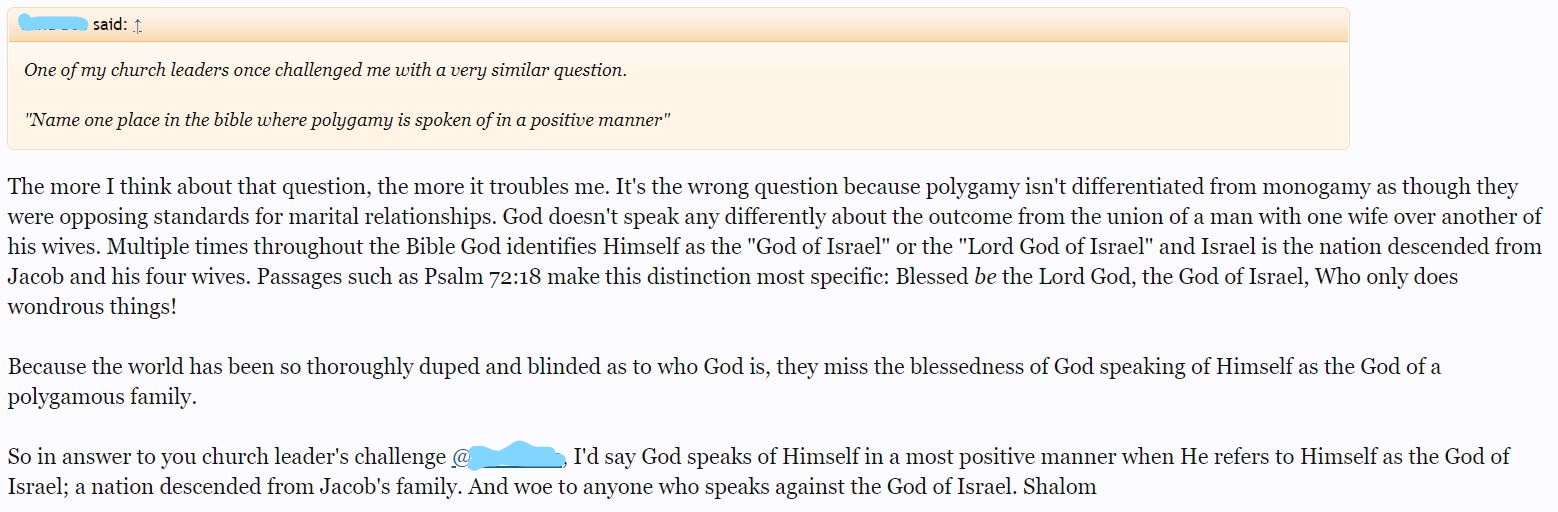Click the redacted @mention user link
This screenshot has width=1558, height=512.
pyautogui.click(x=510, y=458)
